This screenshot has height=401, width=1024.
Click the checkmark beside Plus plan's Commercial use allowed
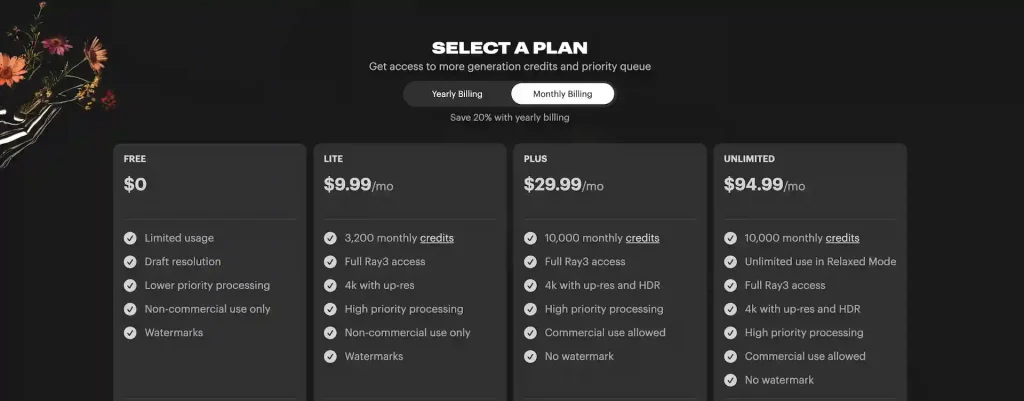tap(530, 332)
